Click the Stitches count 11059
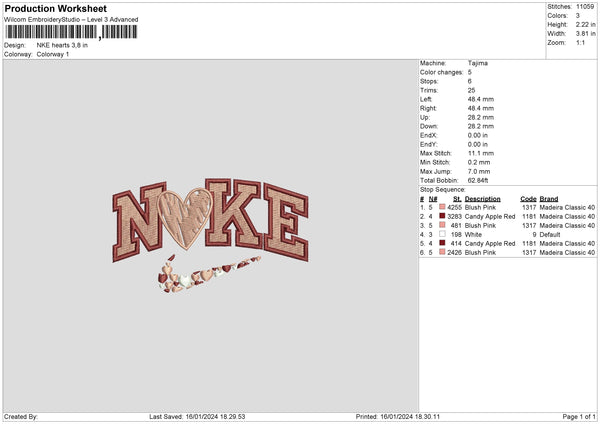This screenshot has width=600, height=424. tap(585, 7)
